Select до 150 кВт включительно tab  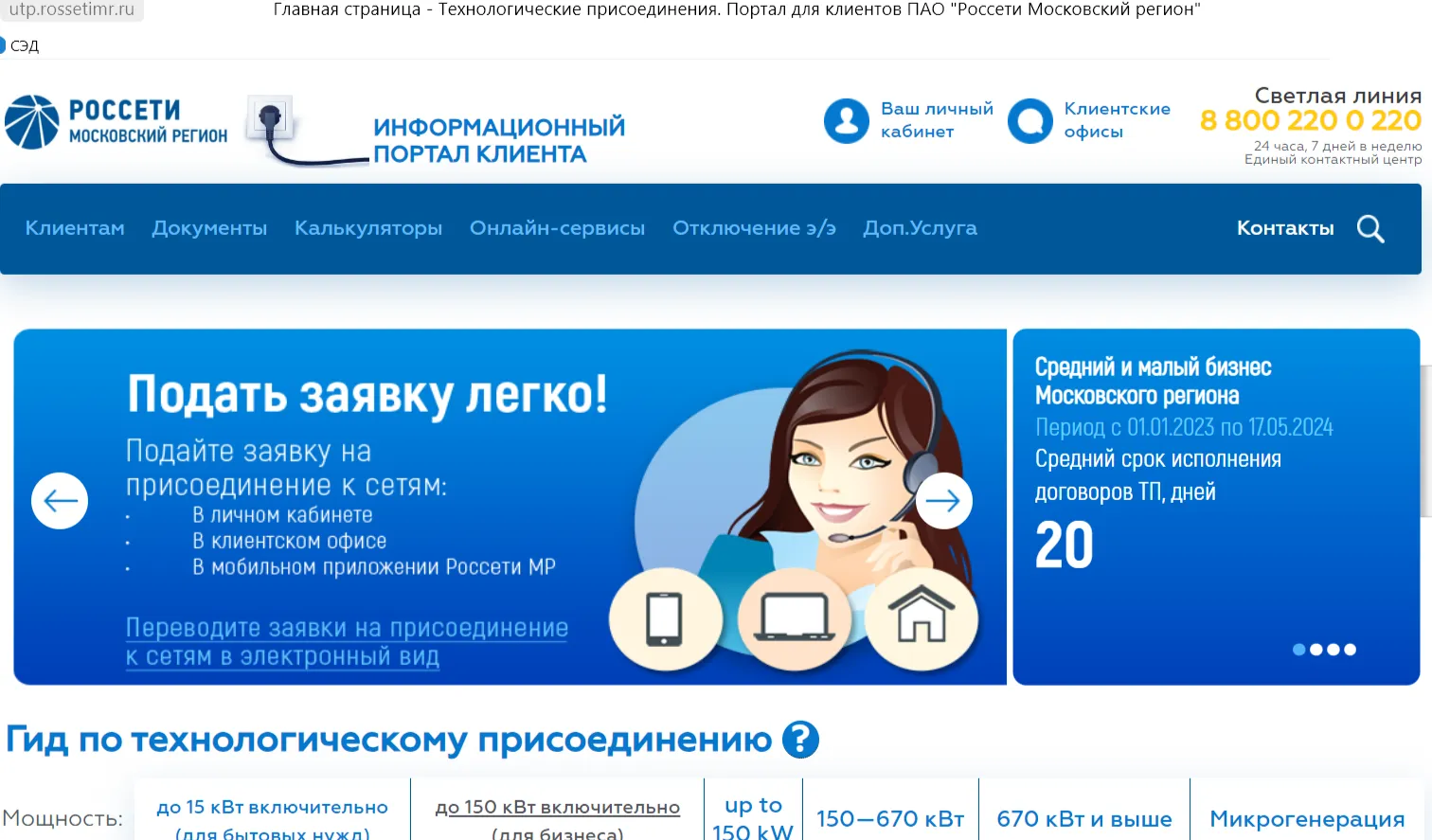tap(558, 818)
